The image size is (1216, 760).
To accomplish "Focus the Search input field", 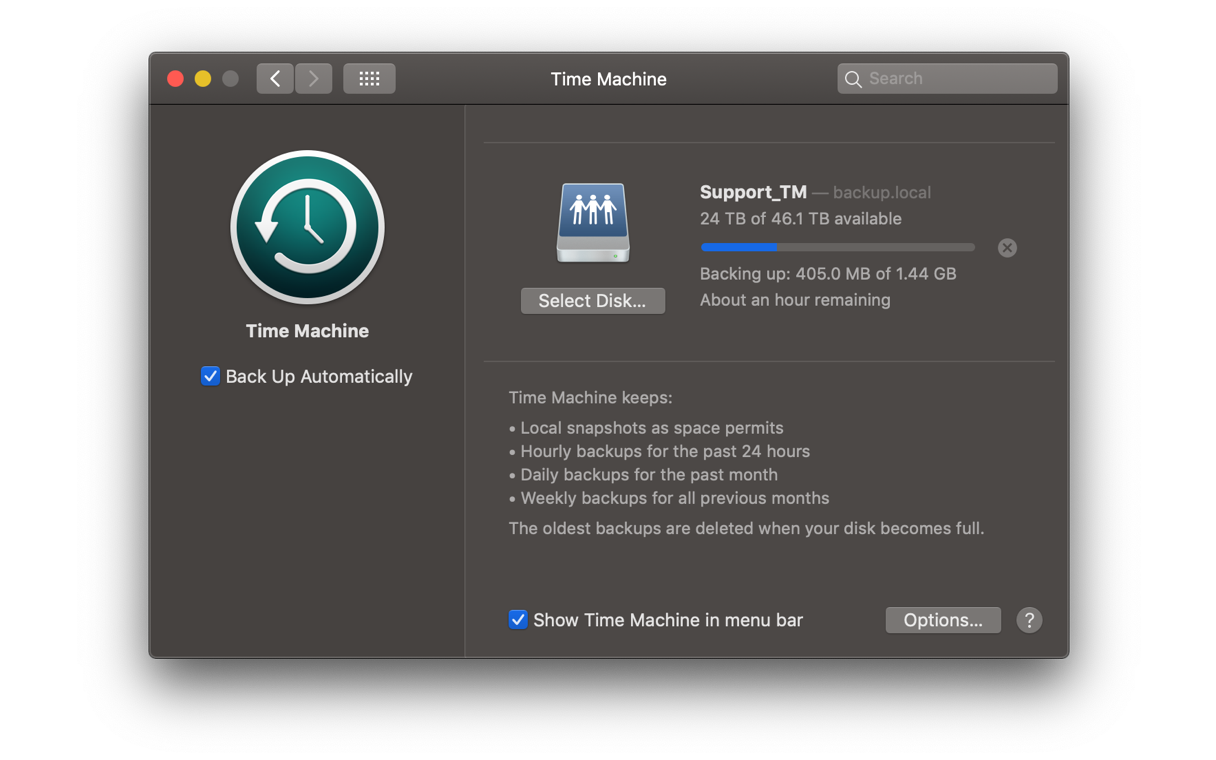I will pyautogui.click(x=947, y=78).
